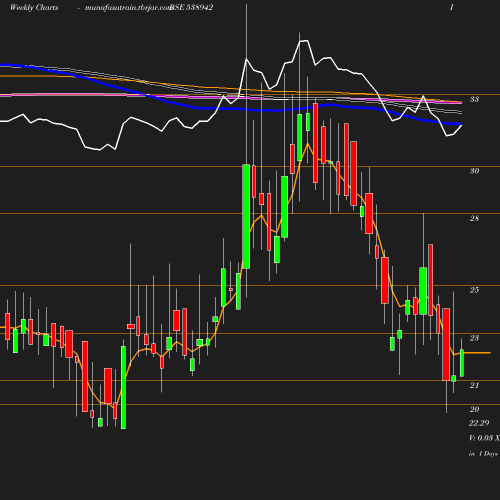Click the tallest green candlestick near price 30
The width and height of the screenshot is (500, 500).
click(x=246, y=216)
